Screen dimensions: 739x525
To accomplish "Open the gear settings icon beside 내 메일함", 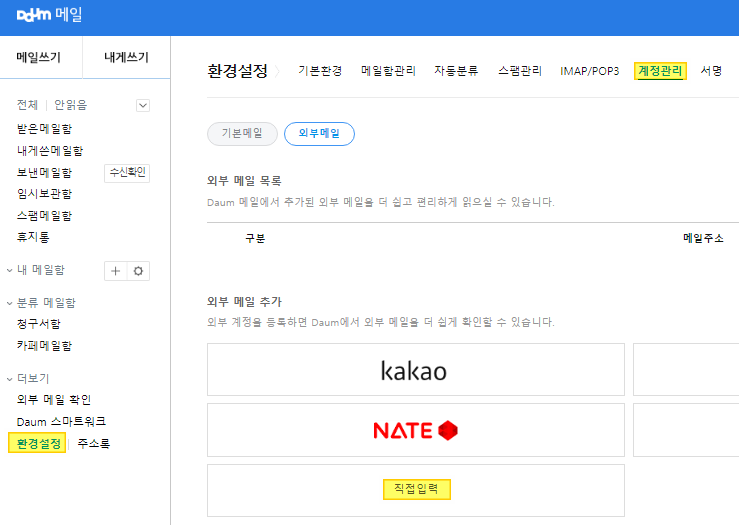I will point(138,271).
